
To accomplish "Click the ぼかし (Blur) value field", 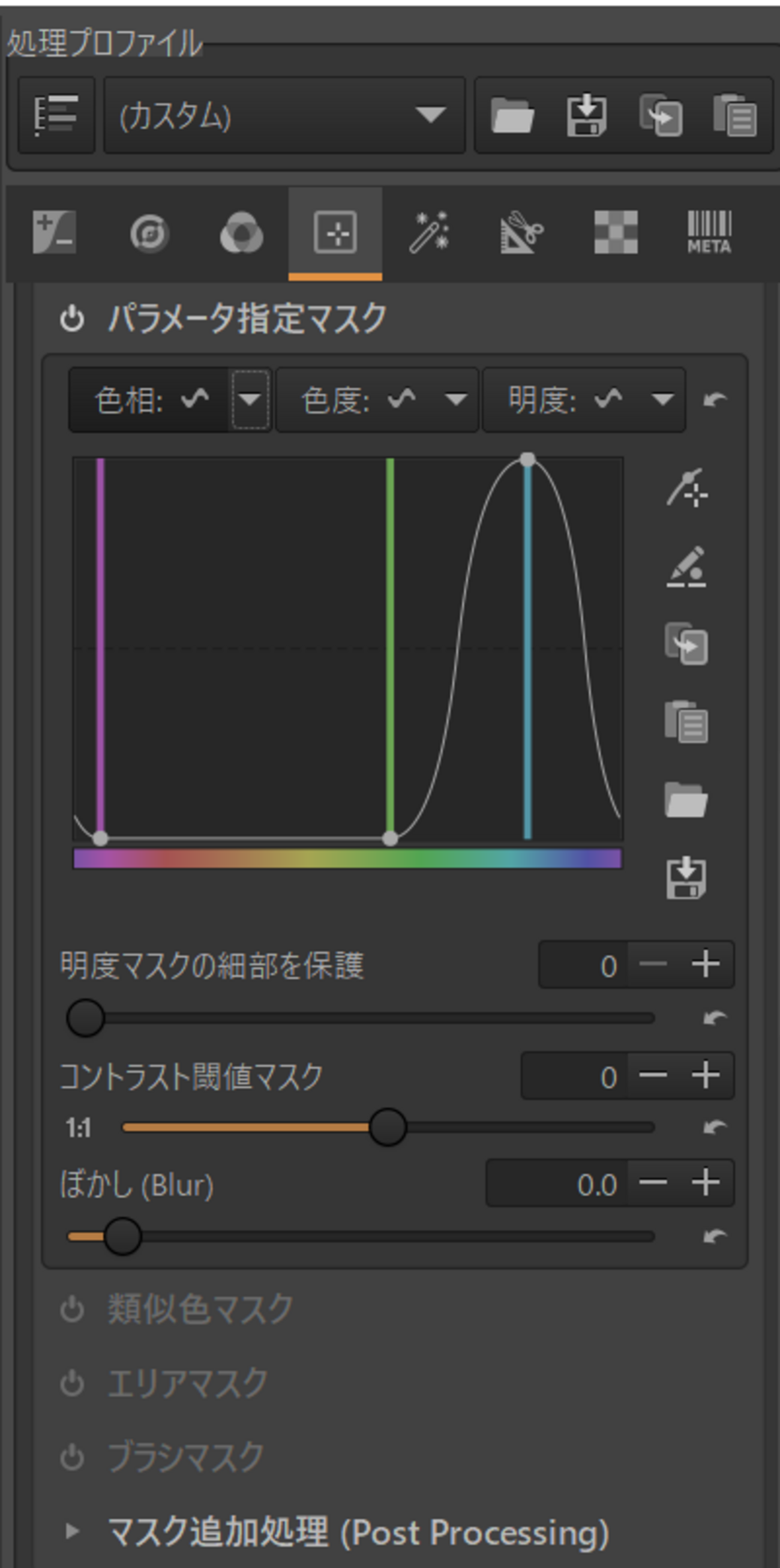I will pyautogui.click(x=557, y=1183).
